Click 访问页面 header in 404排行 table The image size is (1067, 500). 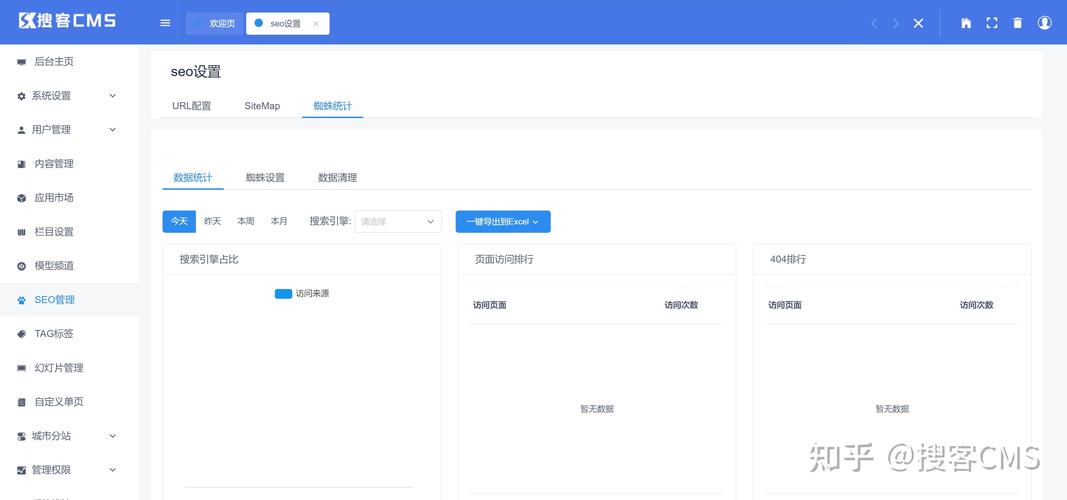pos(785,305)
